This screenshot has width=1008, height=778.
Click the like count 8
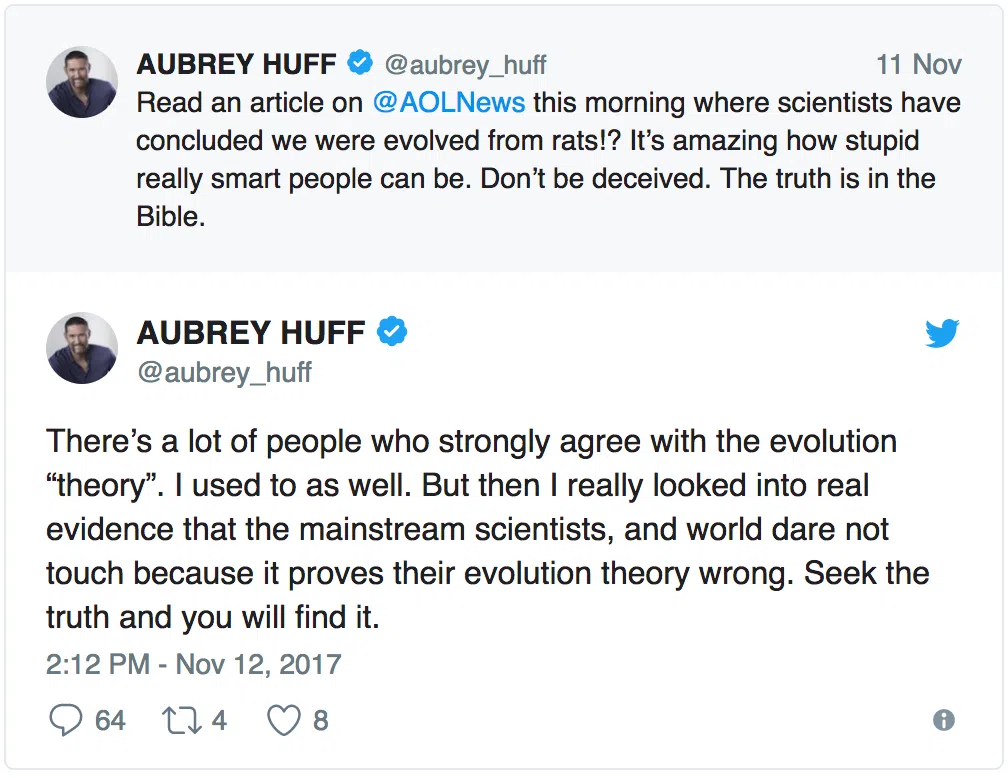[x=320, y=720]
